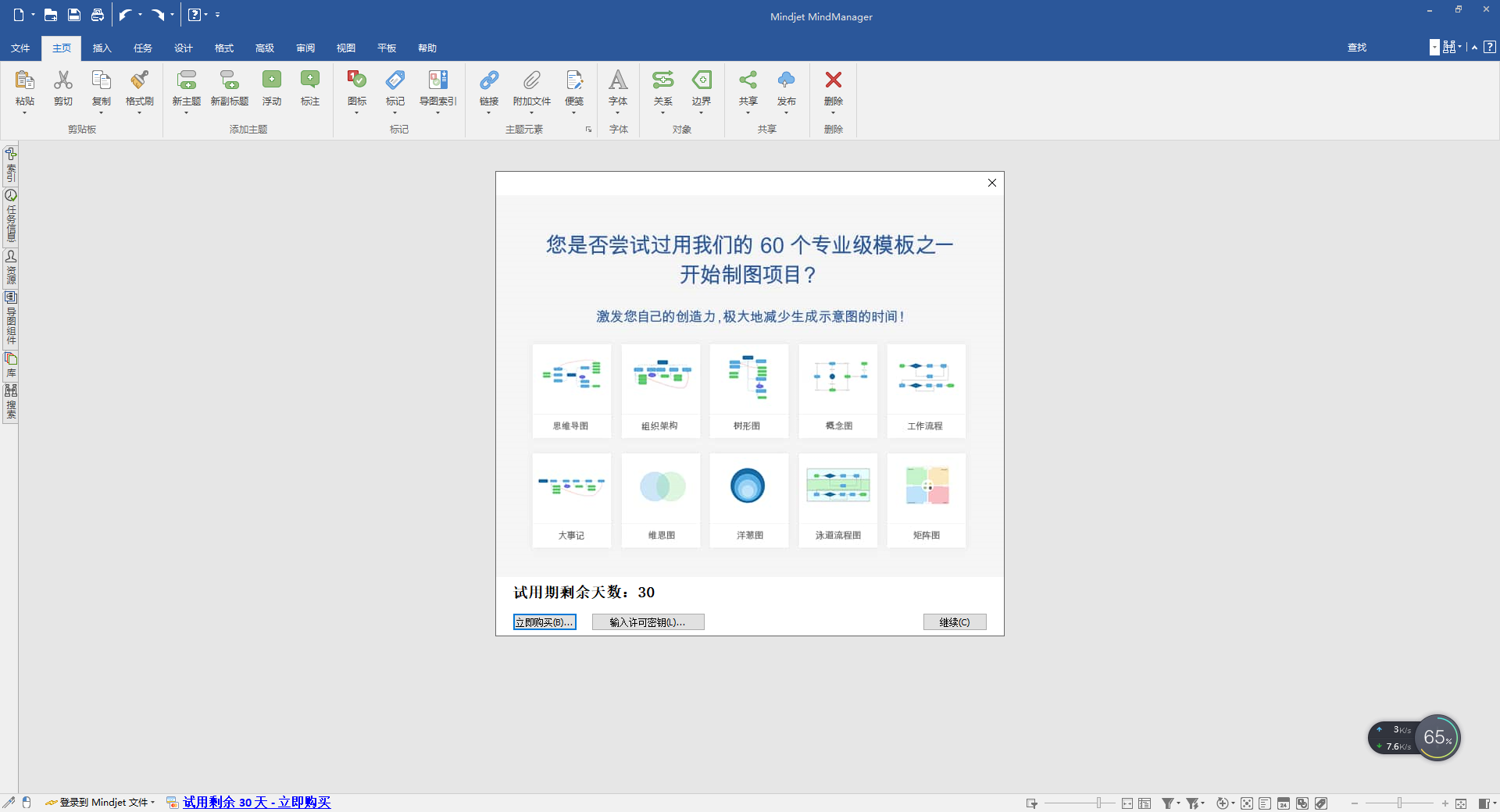Expand the Redo history dropdown arrow

point(173,15)
